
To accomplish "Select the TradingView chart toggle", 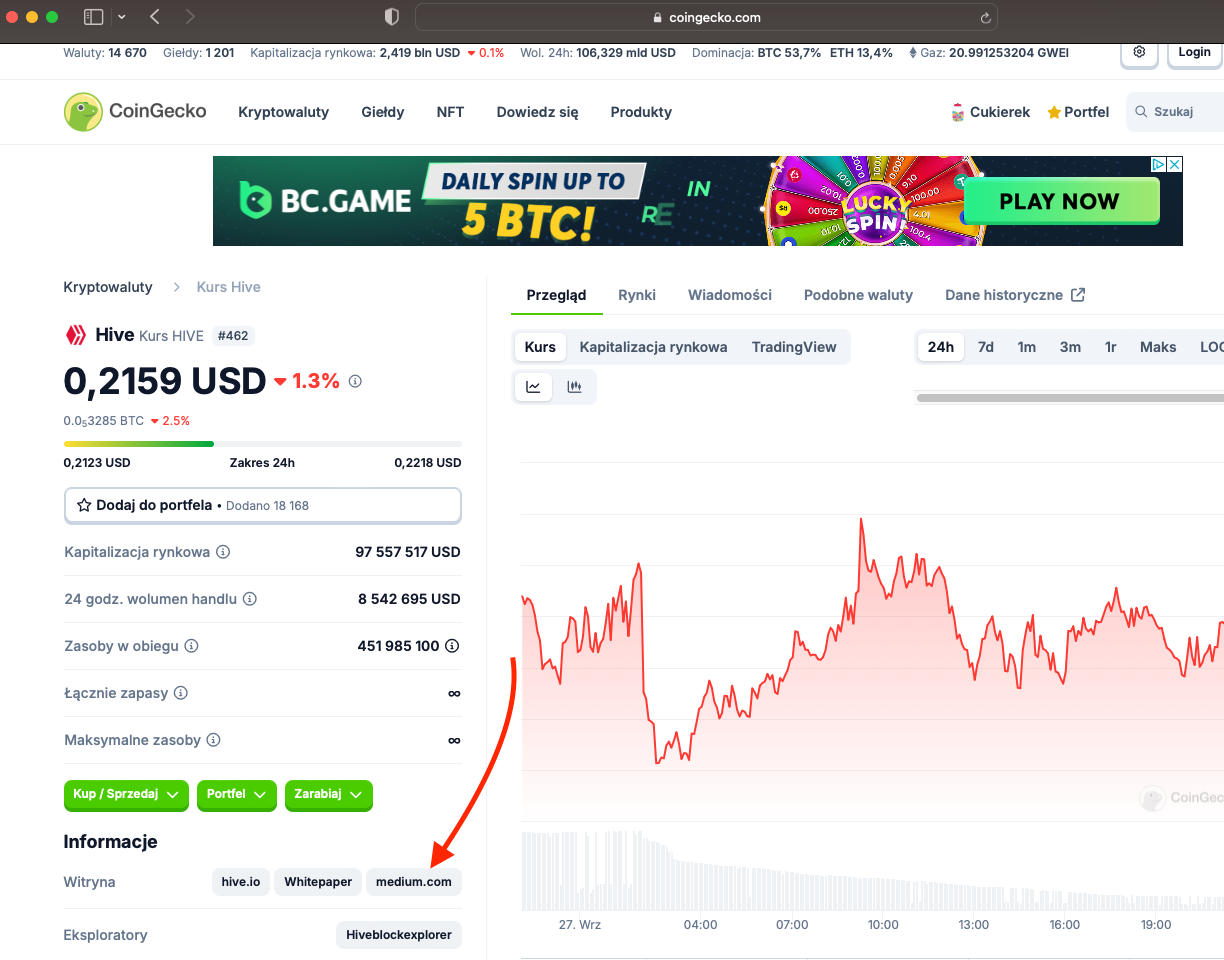I will click(x=794, y=347).
